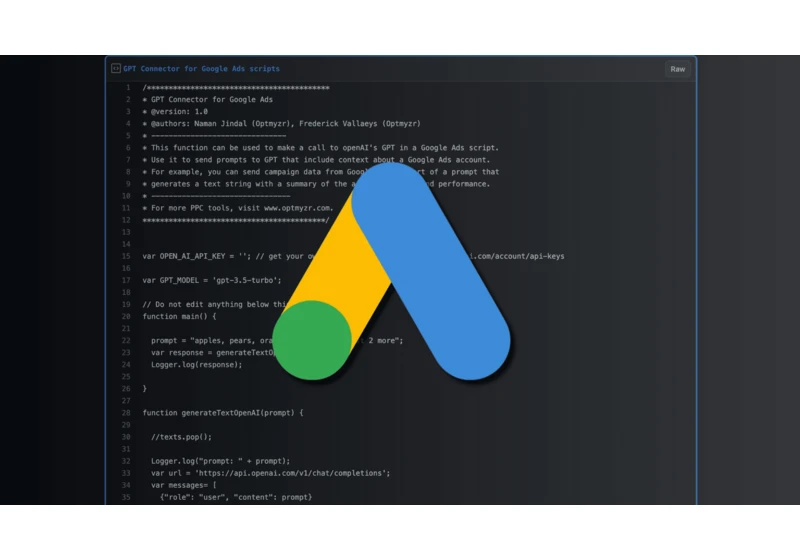Click the 'var OPEN_AI_API_KEY' line
The width and height of the screenshot is (800, 560).
click(353, 256)
